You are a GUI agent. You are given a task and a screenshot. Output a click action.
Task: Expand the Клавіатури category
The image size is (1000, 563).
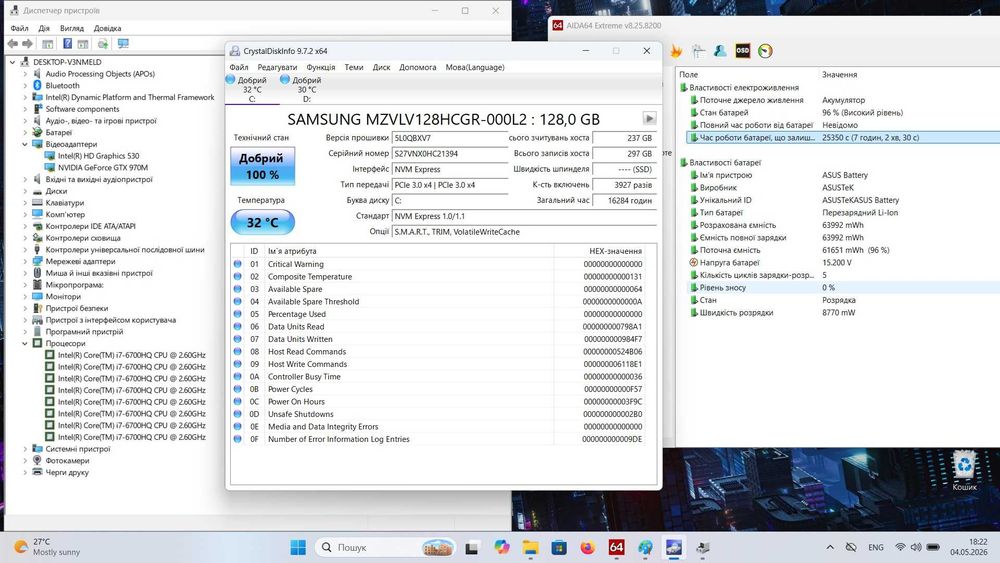pos(25,203)
